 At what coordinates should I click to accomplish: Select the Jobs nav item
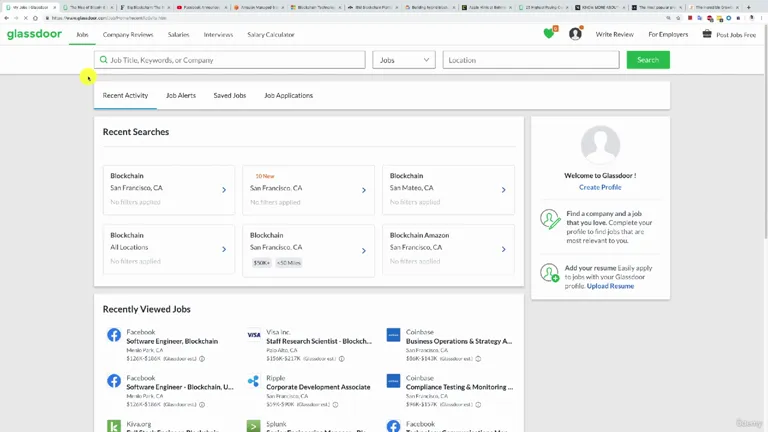coord(82,34)
